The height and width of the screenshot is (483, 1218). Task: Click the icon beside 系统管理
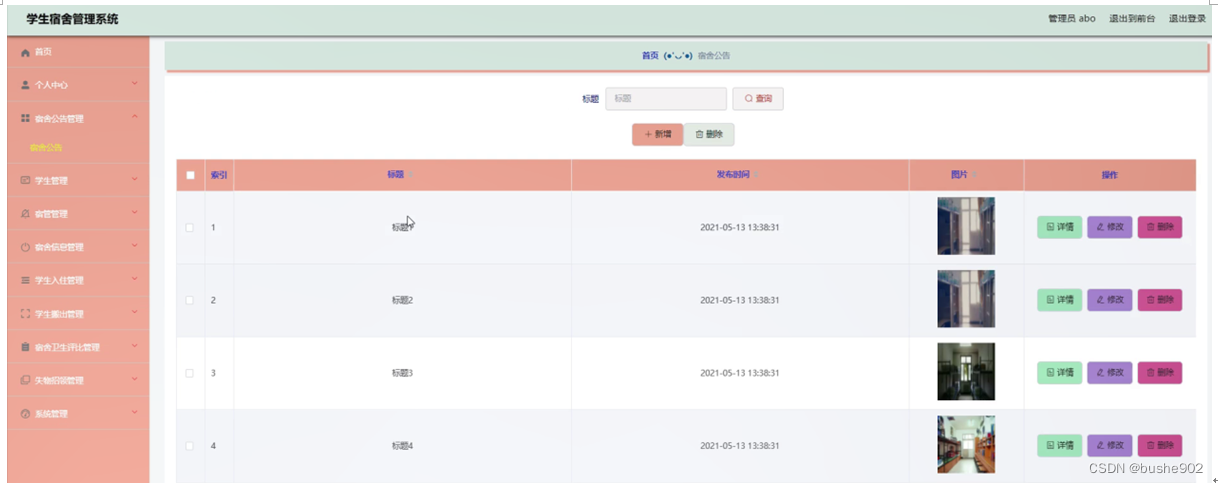26,413
